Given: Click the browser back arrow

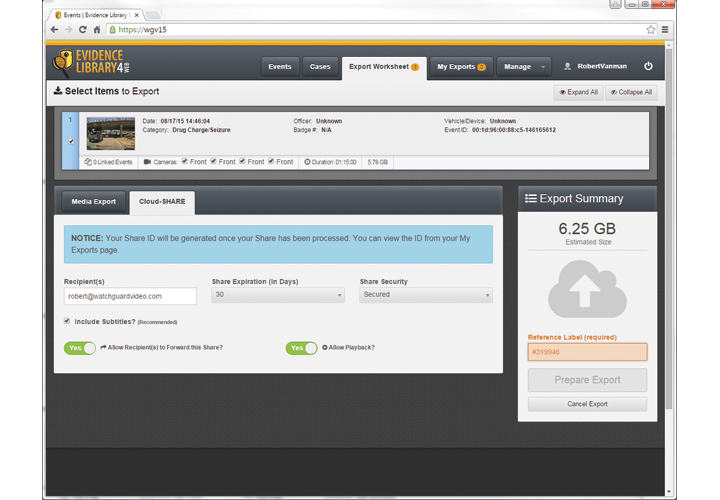Looking at the screenshot, I should coord(54,30).
